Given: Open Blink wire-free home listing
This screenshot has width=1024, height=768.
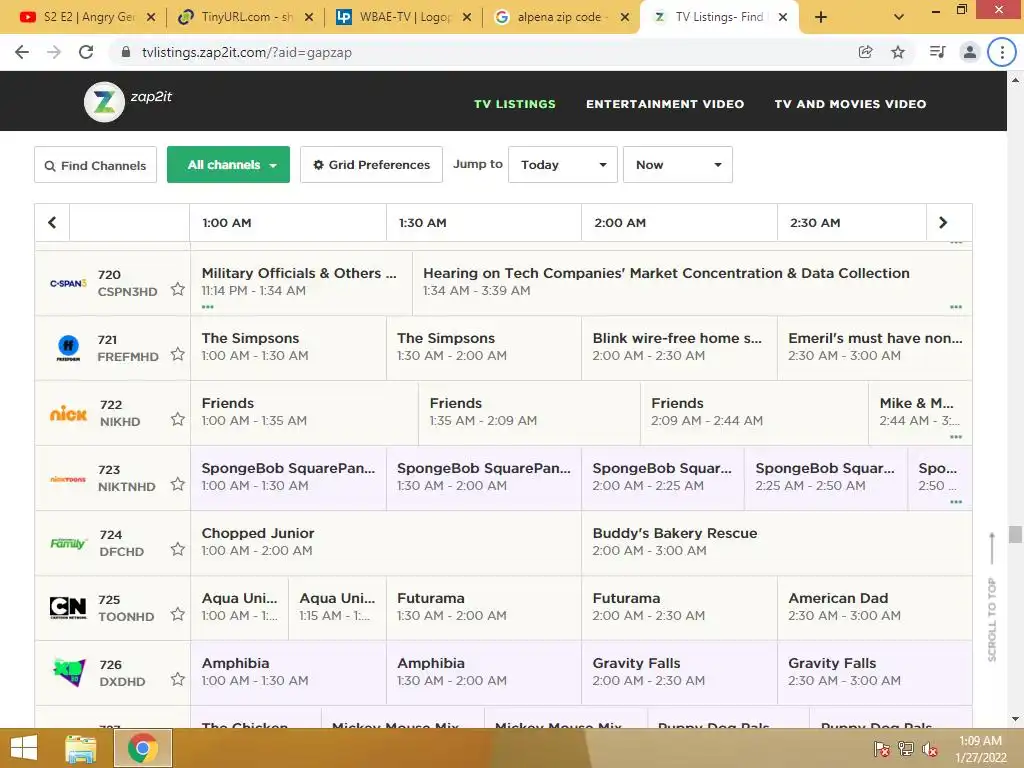Looking at the screenshot, I should pyautogui.click(x=679, y=347).
